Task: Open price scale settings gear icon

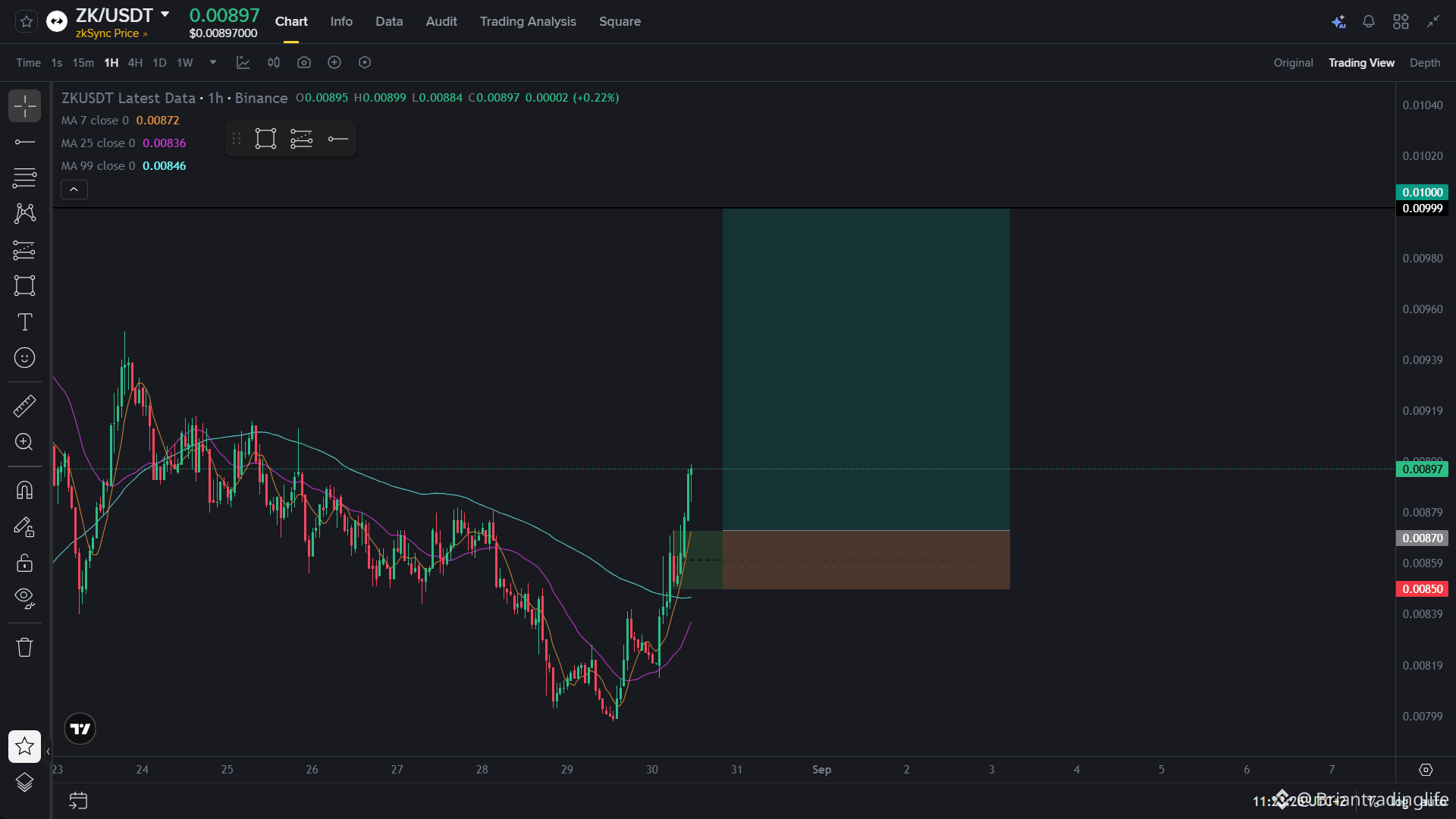Action: click(x=1426, y=770)
